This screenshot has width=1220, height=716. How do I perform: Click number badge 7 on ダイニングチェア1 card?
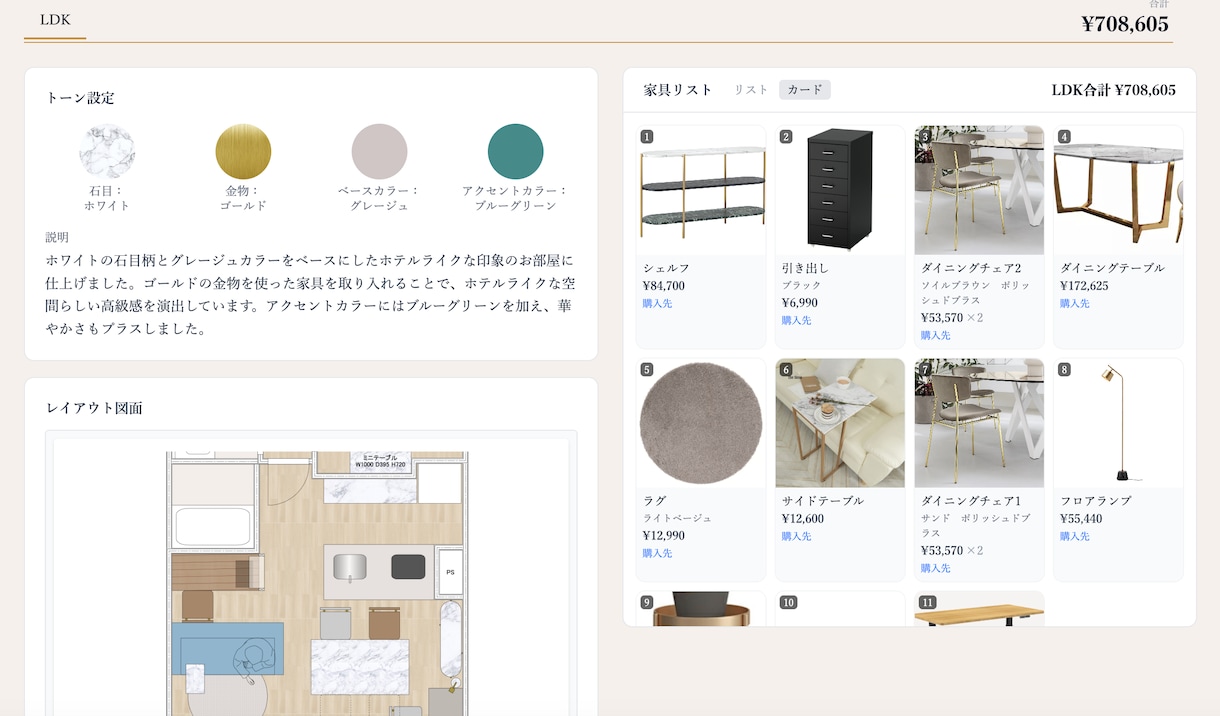pyautogui.click(x=925, y=370)
